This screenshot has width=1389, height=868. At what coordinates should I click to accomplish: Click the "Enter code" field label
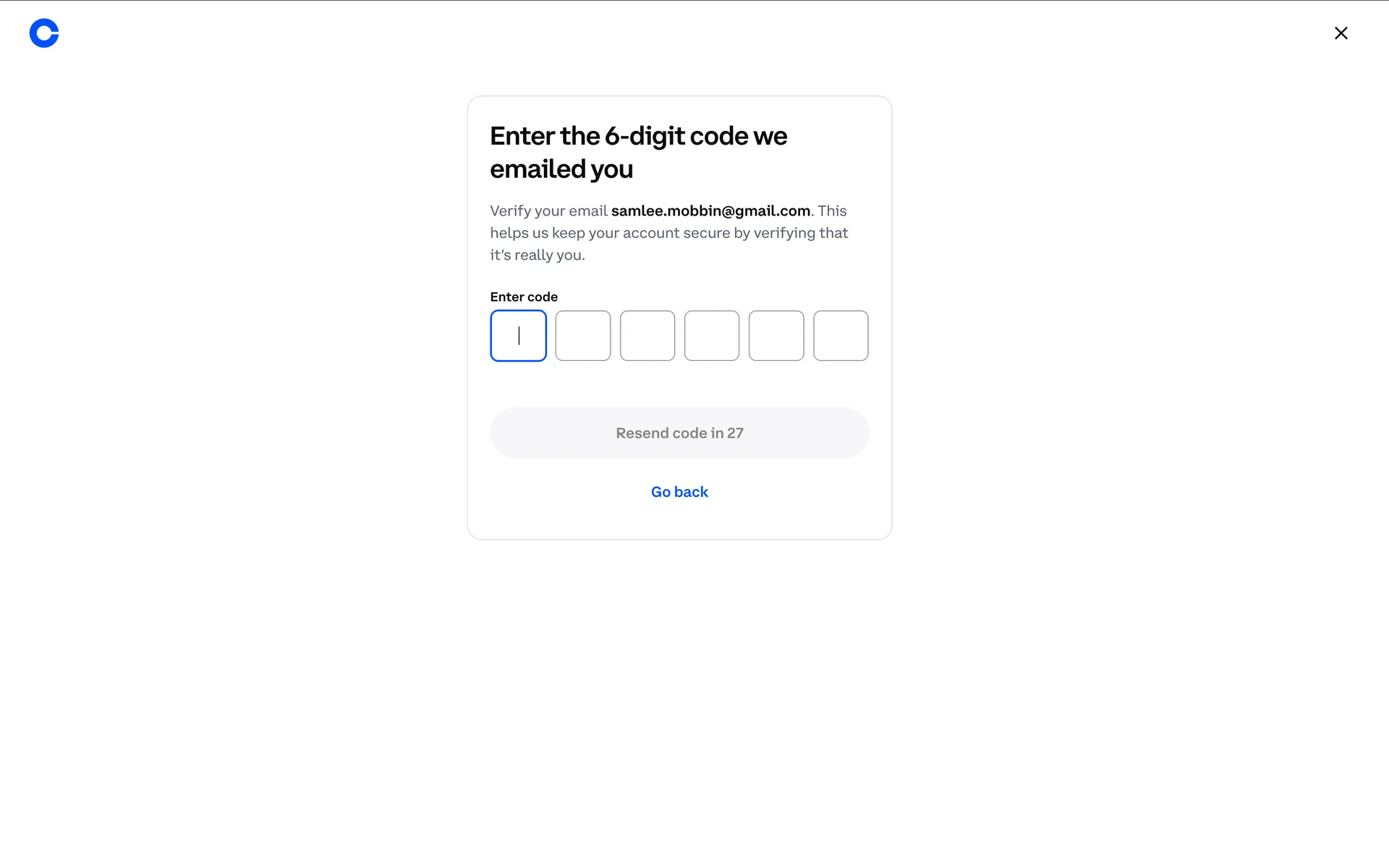(x=524, y=297)
